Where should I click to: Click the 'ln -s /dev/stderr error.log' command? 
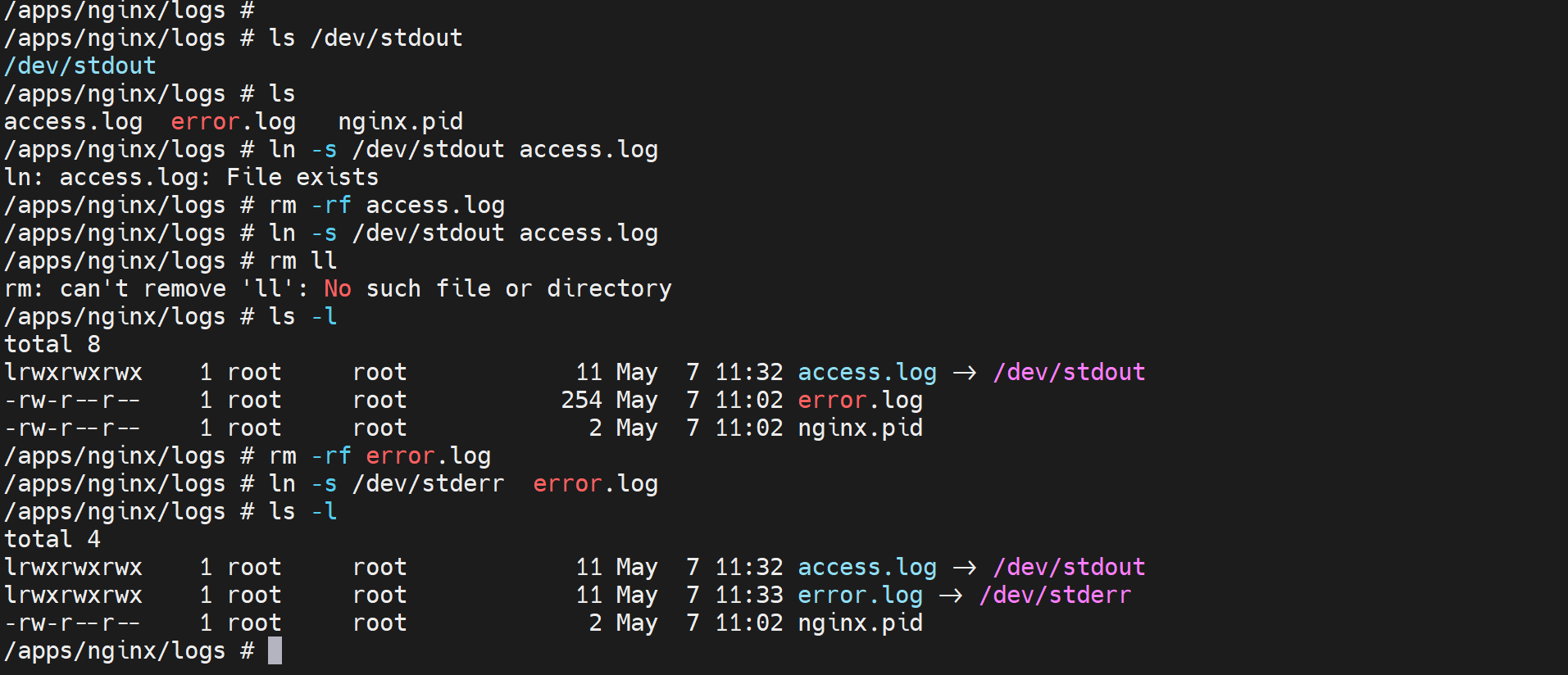click(463, 483)
